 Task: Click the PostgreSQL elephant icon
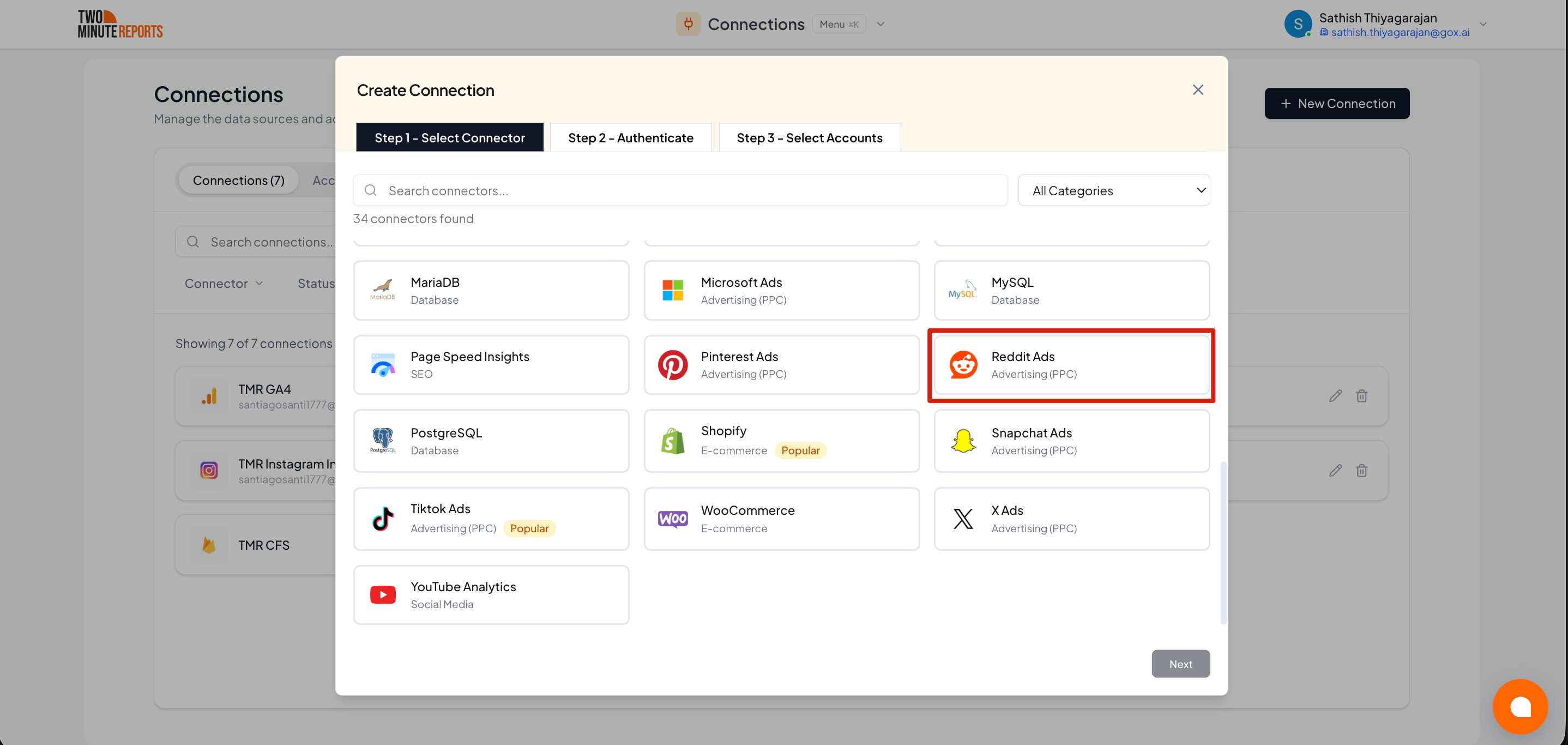point(383,441)
